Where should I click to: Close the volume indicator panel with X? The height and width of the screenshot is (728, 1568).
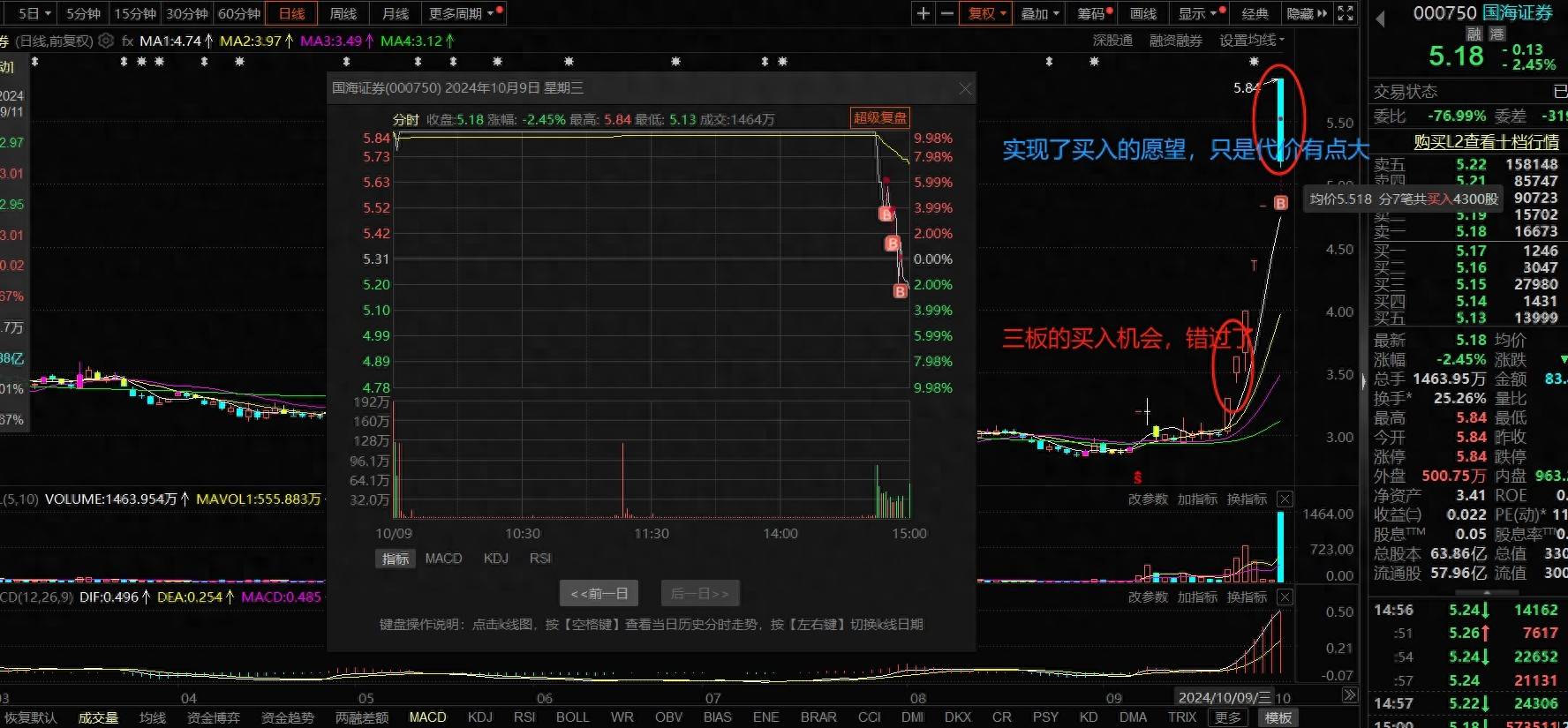point(1285,499)
